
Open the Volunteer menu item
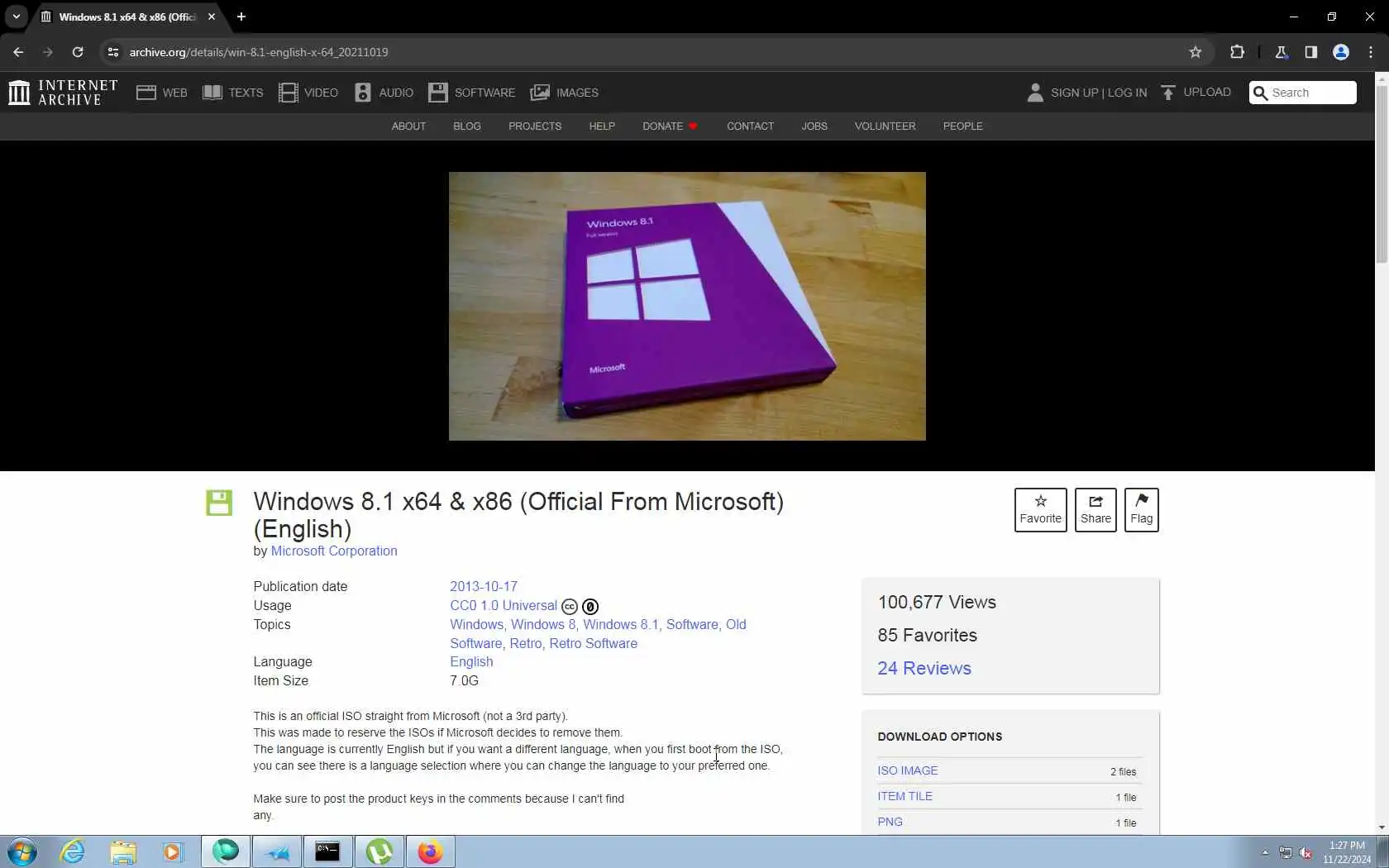[885, 126]
